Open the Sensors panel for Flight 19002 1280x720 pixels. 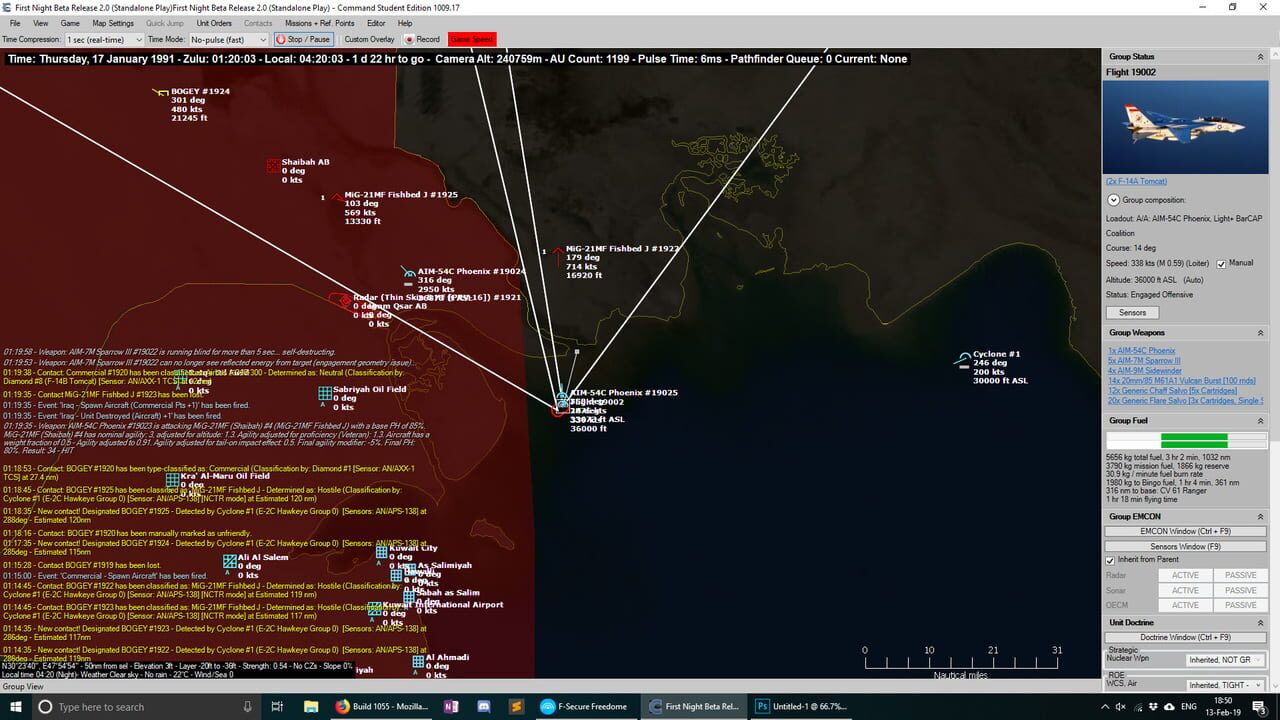(1132, 312)
